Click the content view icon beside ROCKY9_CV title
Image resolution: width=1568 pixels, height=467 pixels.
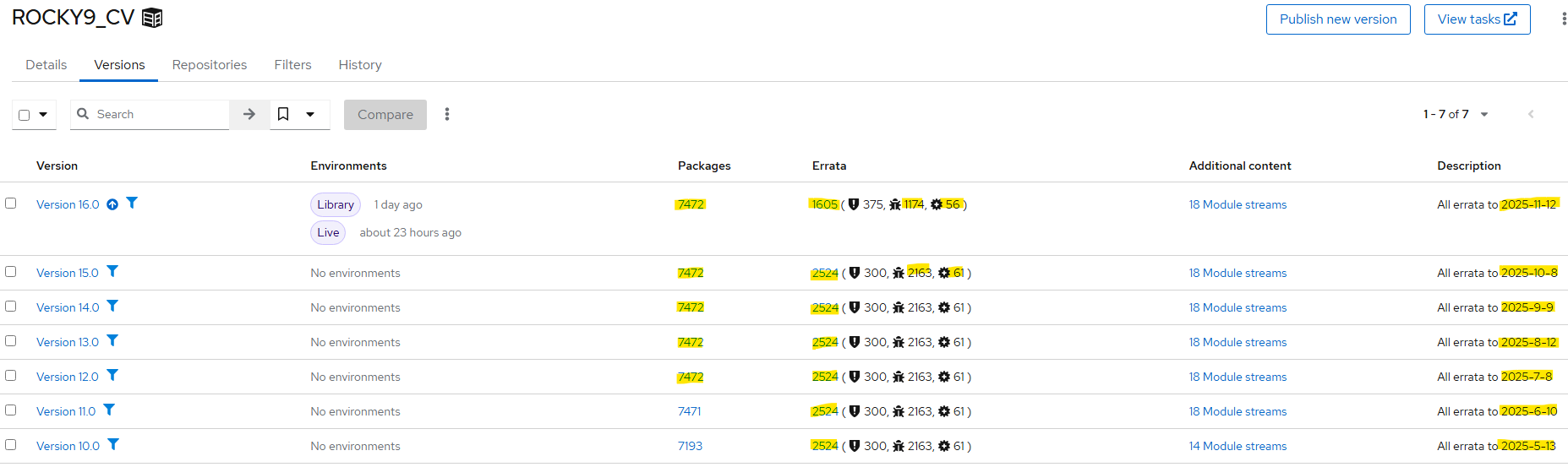152,18
